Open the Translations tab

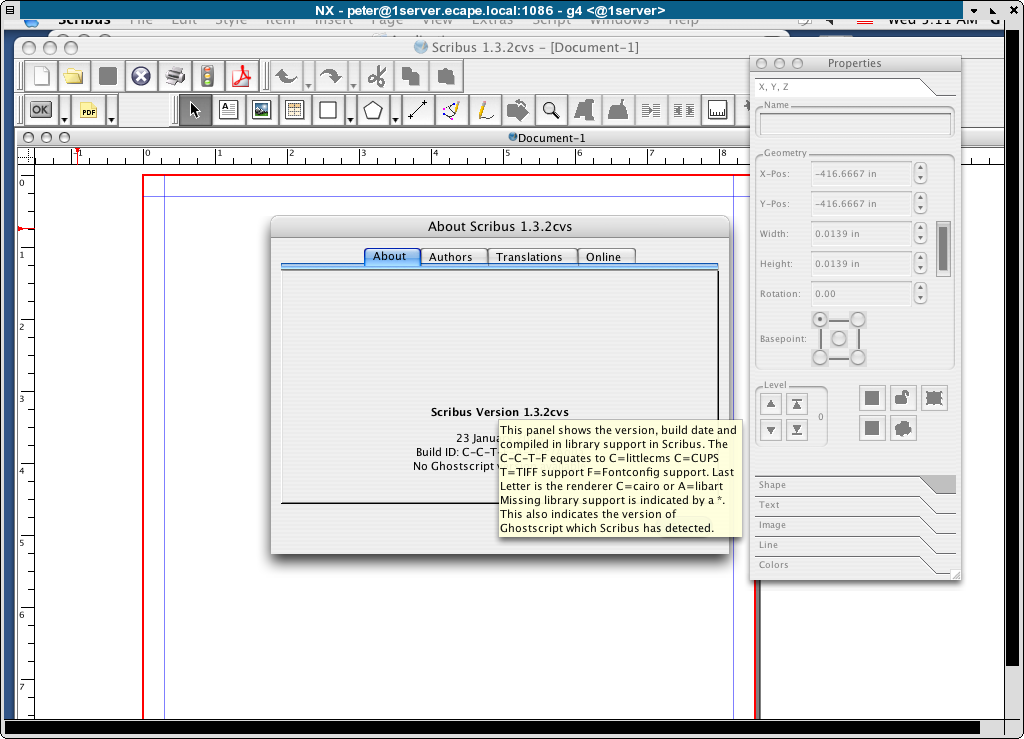[529, 257]
